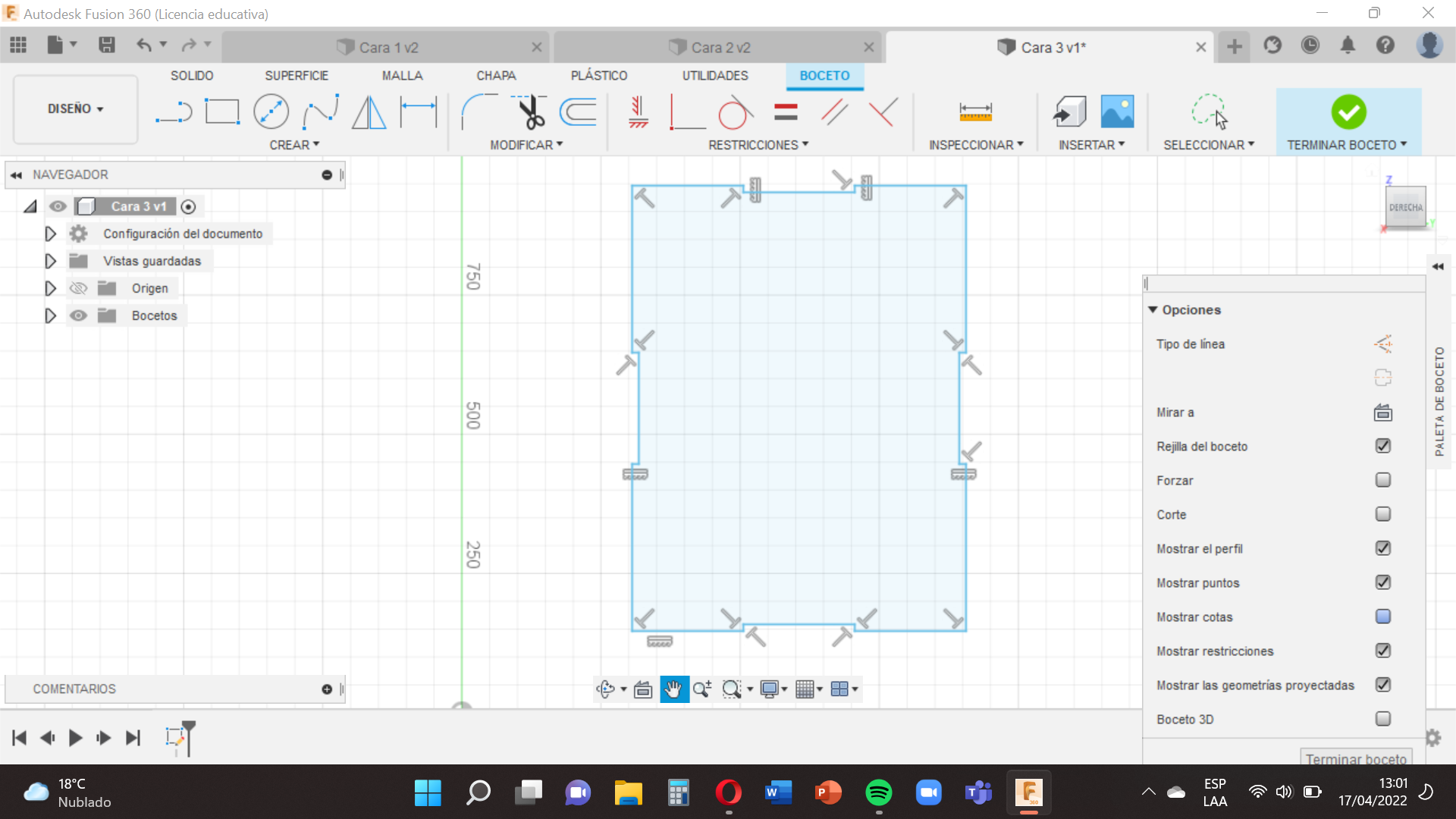The height and width of the screenshot is (819, 1456).
Task: Enable the Forzar checkbox
Action: tap(1382, 480)
